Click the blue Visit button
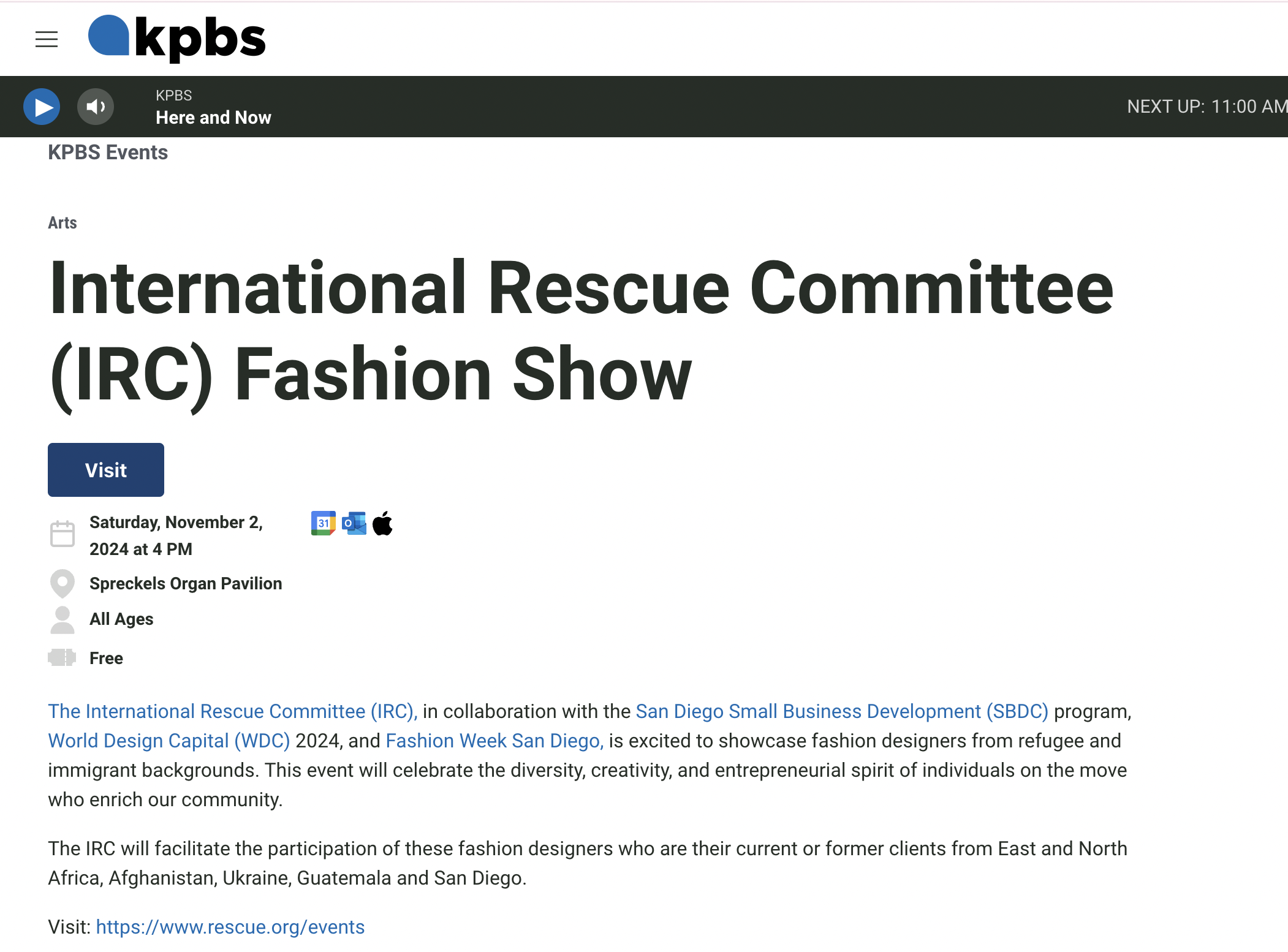 (106, 470)
